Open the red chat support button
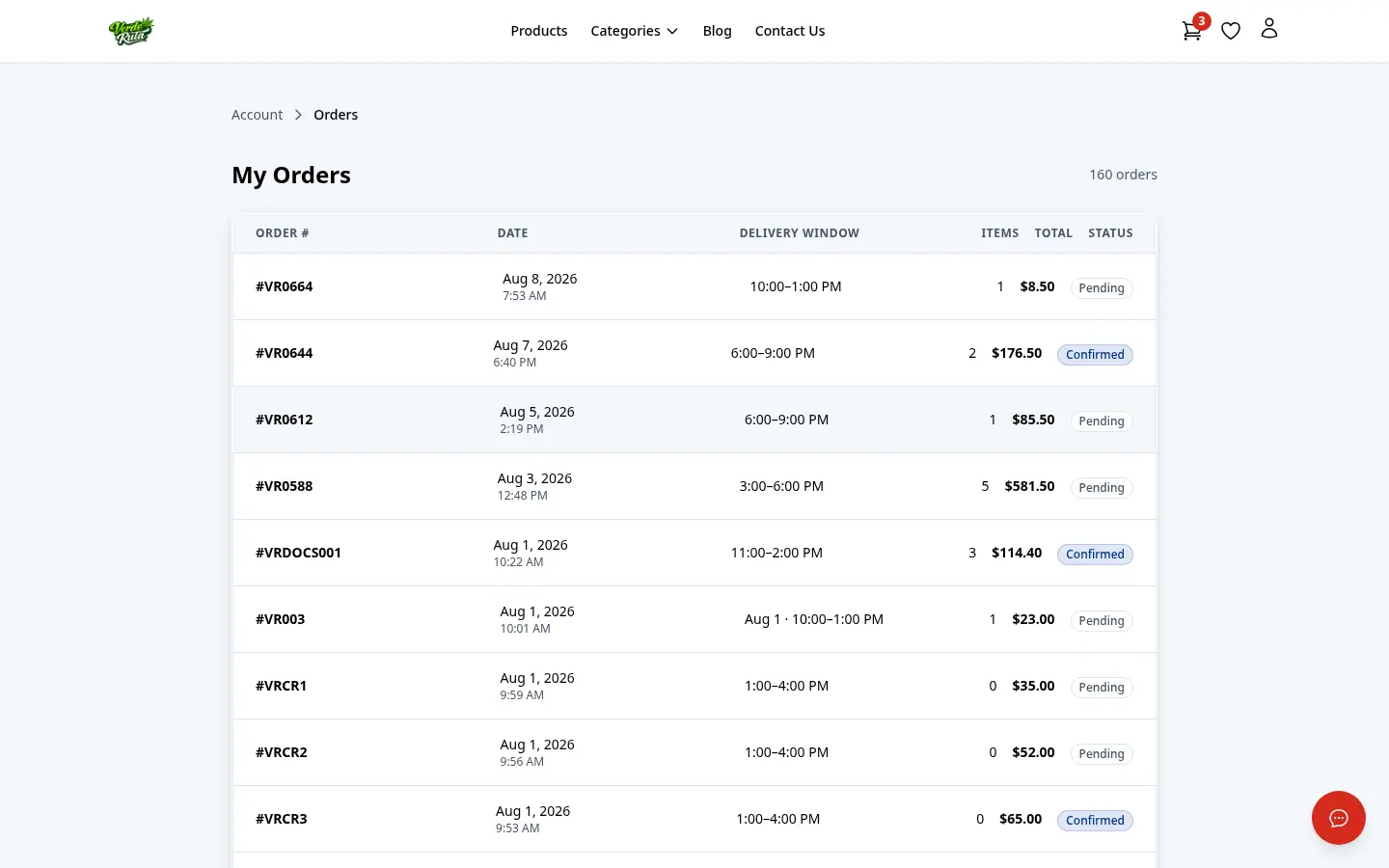 1339,818
